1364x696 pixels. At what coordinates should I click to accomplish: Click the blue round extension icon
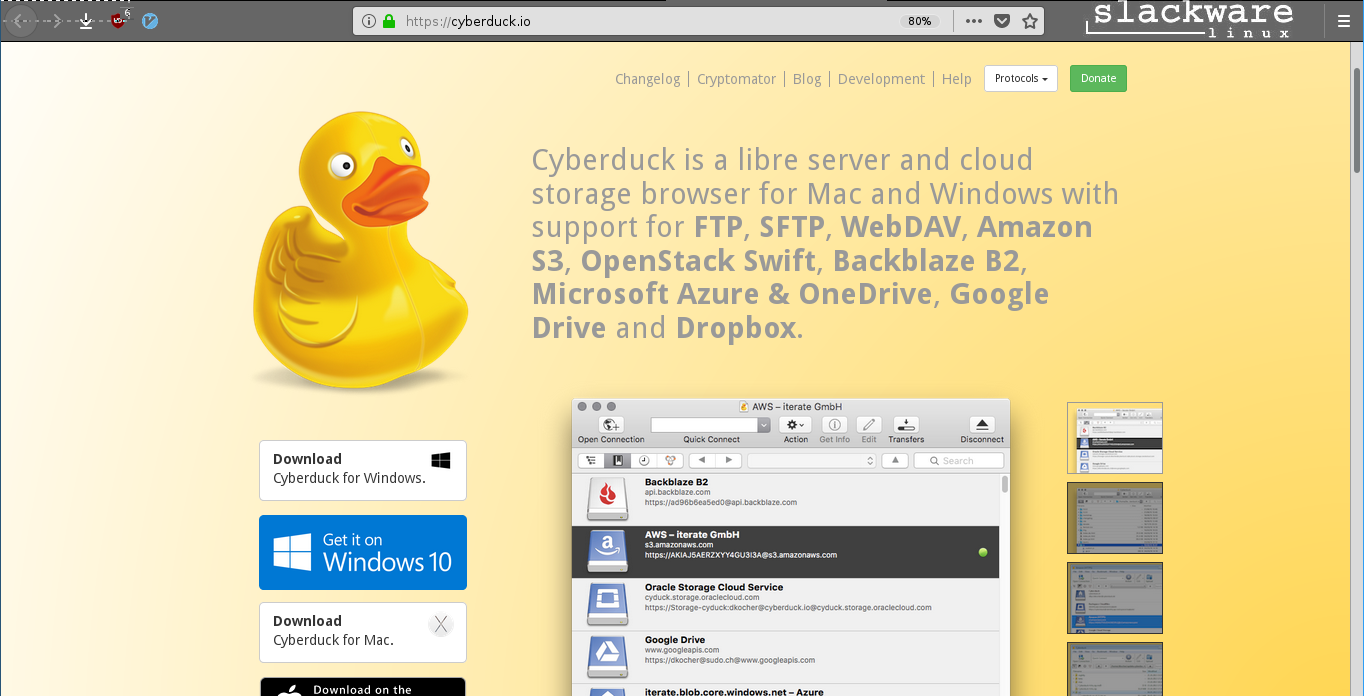click(x=150, y=21)
